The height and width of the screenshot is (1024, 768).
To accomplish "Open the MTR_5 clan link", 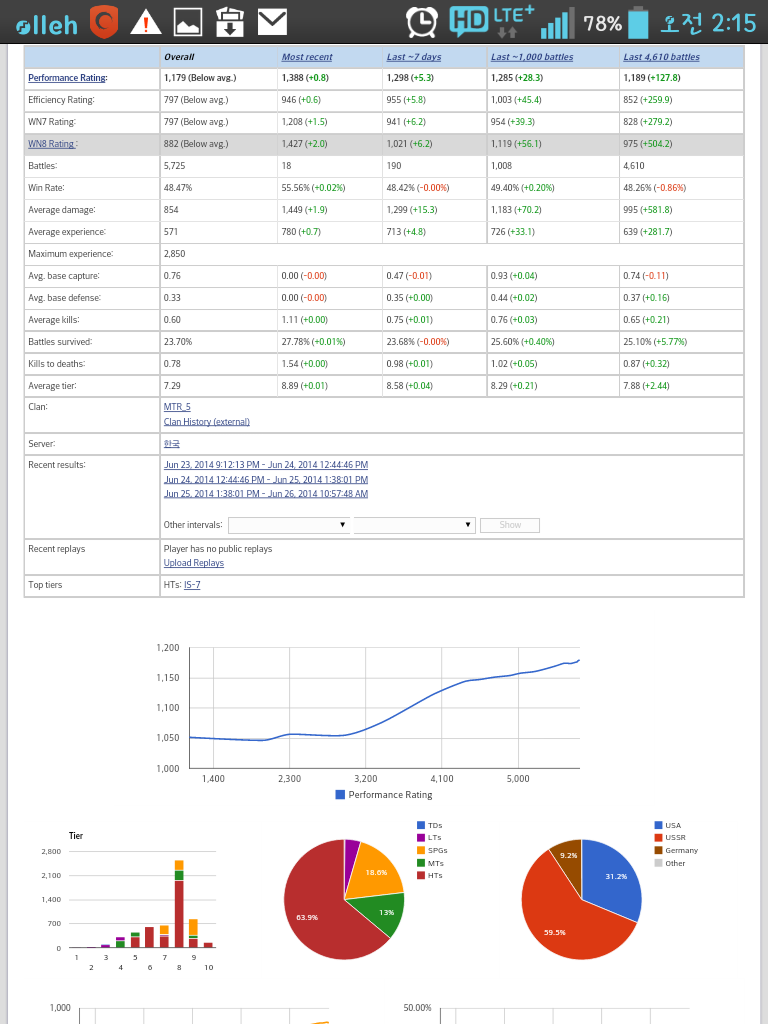I will (177, 407).
